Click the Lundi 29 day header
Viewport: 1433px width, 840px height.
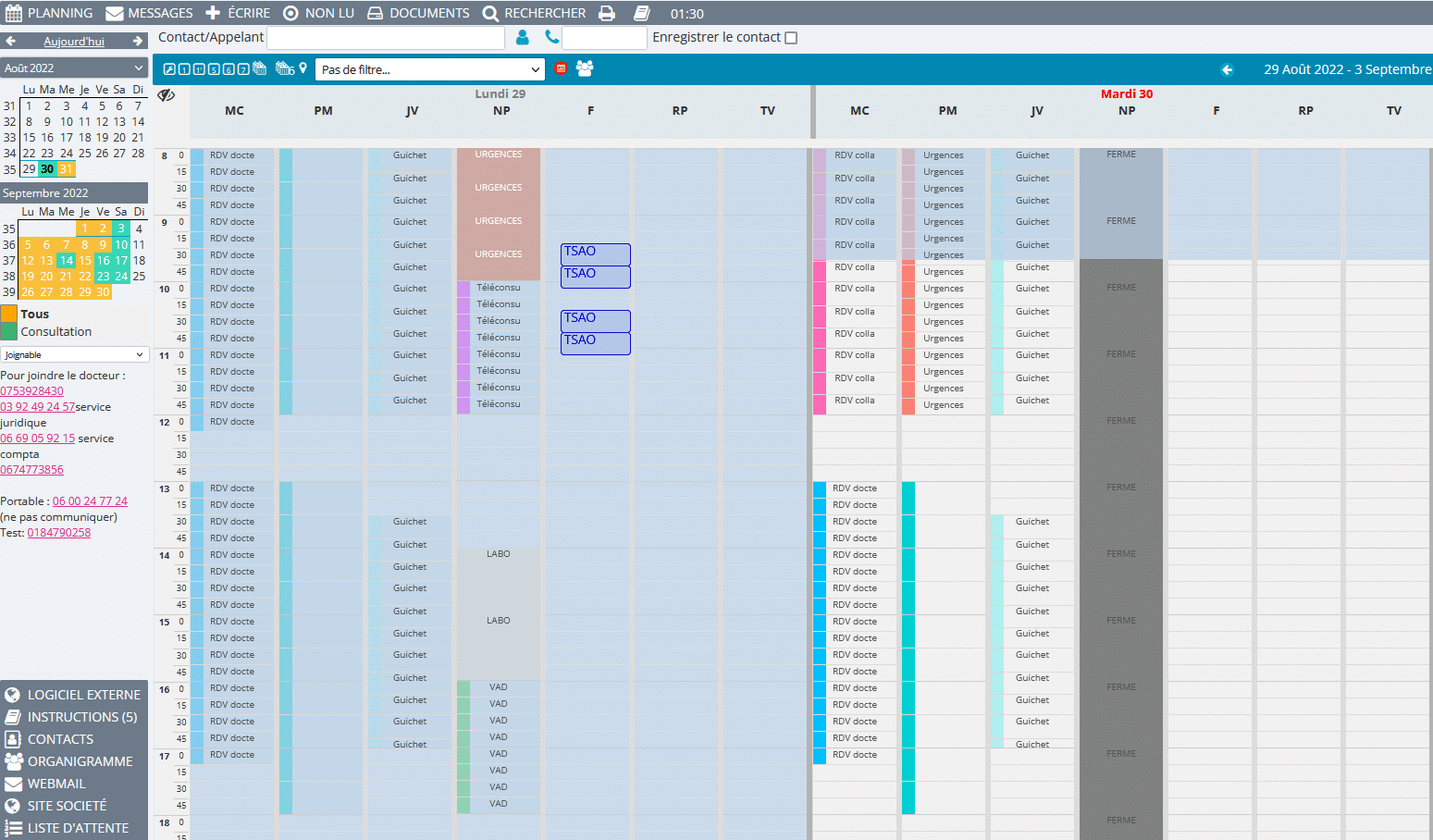(x=500, y=94)
